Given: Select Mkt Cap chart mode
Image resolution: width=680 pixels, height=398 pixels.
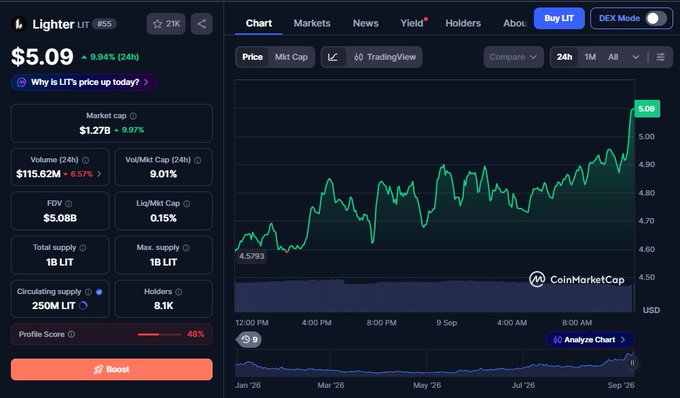Looking at the screenshot, I should (291, 57).
